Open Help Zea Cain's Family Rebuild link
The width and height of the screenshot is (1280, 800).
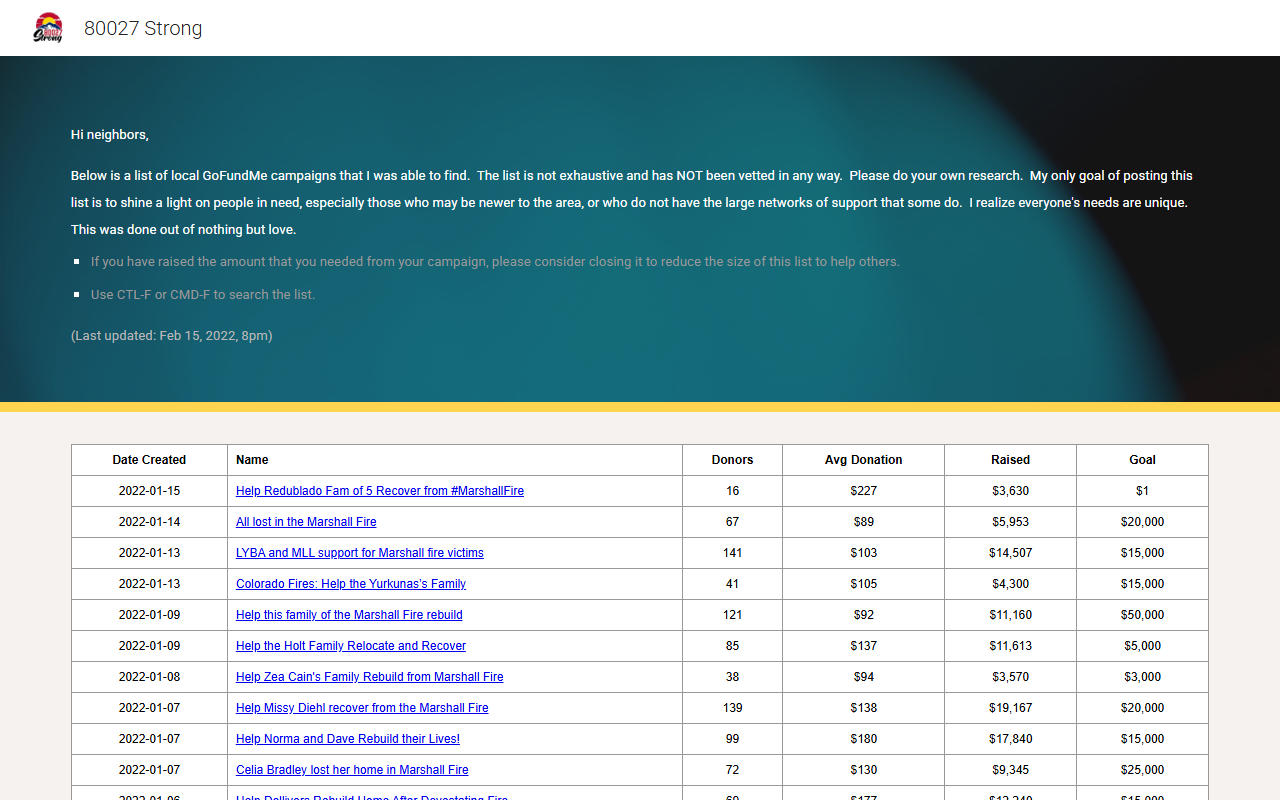click(370, 677)
